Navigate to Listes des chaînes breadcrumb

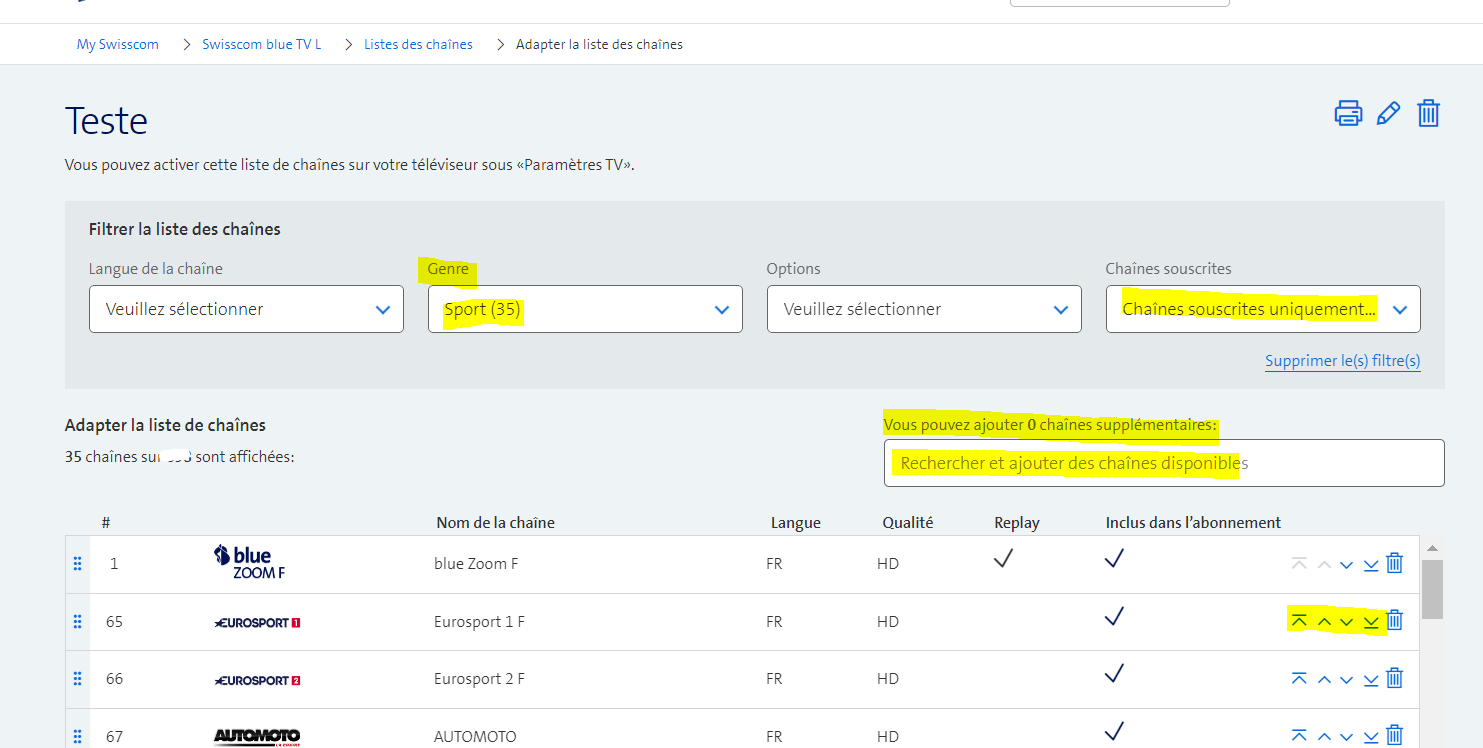[x=418, y=44]
